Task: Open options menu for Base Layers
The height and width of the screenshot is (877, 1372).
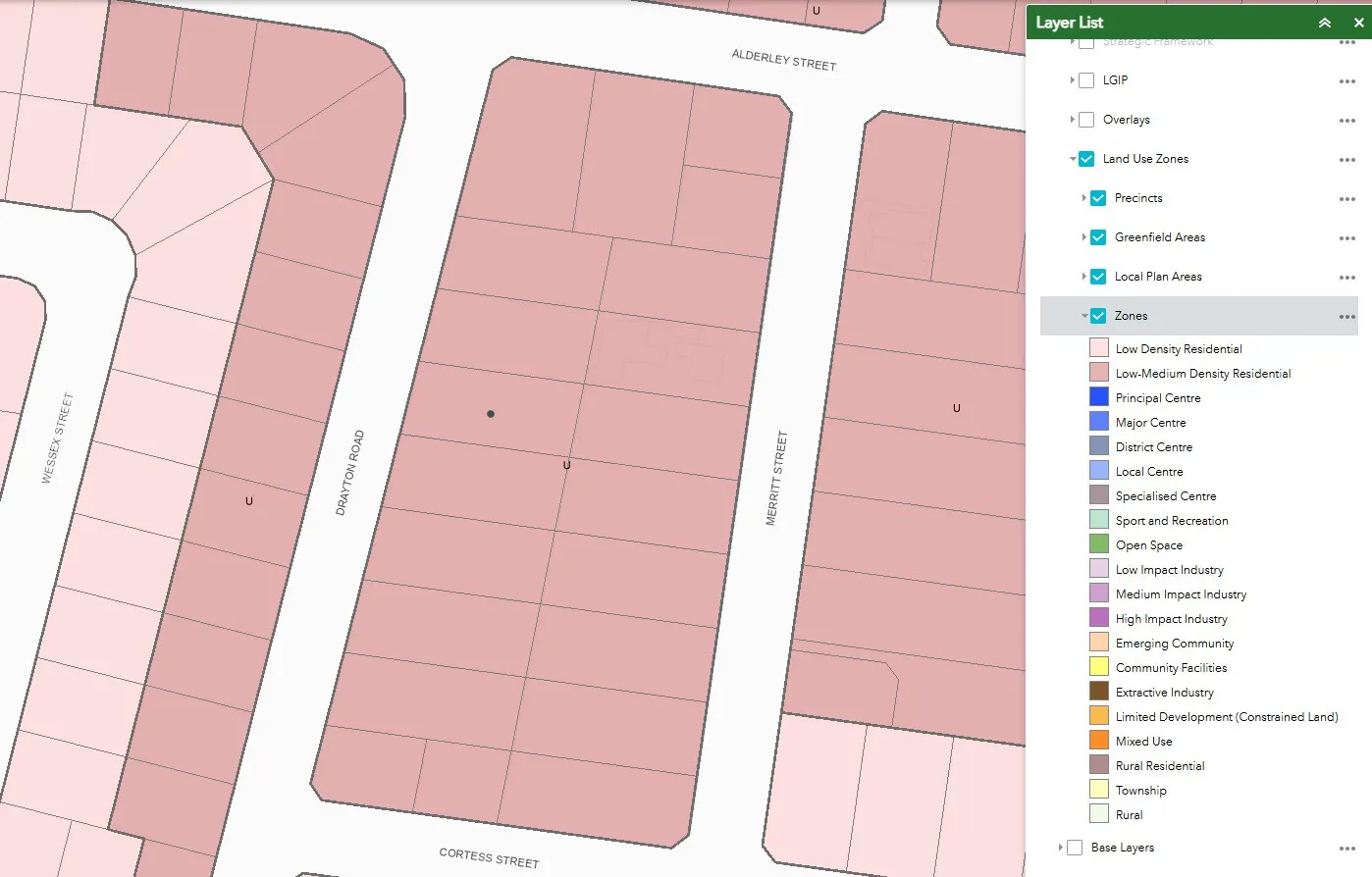Action: pyautogui.click(x=1346, y=849)
